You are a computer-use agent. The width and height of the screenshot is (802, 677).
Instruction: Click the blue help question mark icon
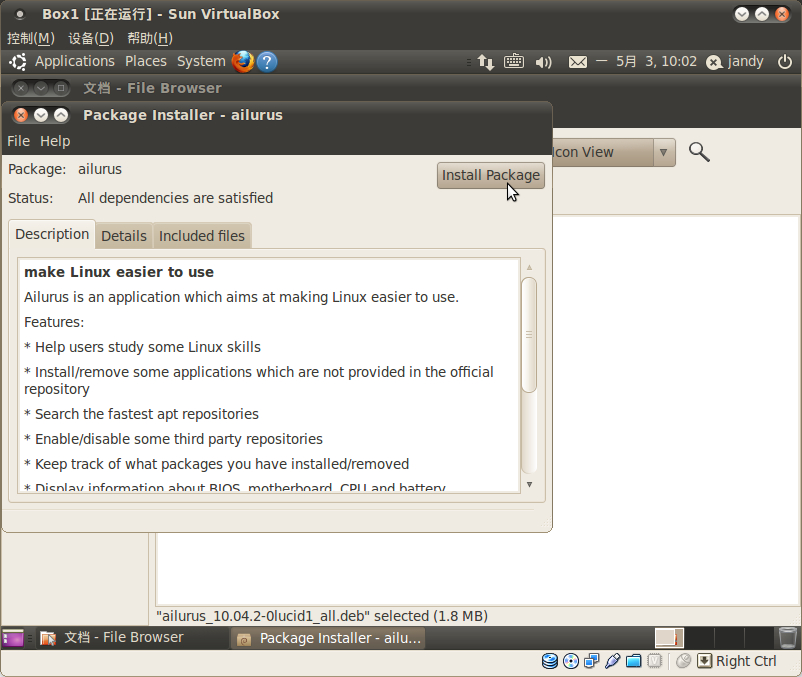point(267,62)
